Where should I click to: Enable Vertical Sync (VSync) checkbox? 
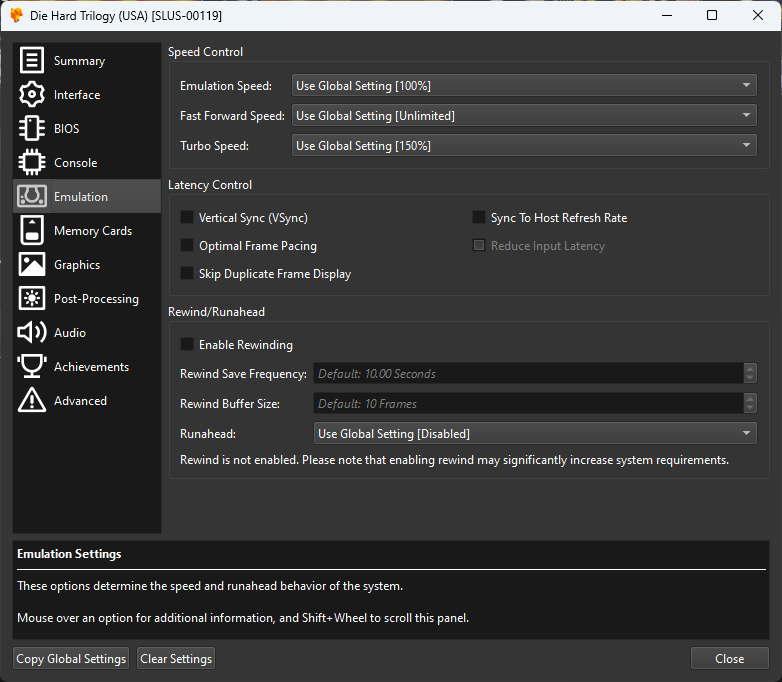(187, 217)
